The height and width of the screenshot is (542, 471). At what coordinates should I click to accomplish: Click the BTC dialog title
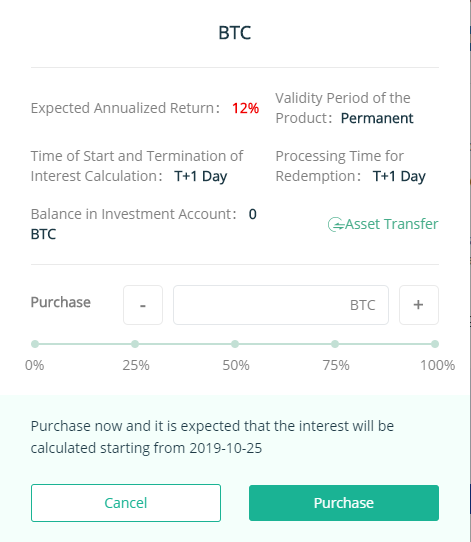click(x=235, y=33)
